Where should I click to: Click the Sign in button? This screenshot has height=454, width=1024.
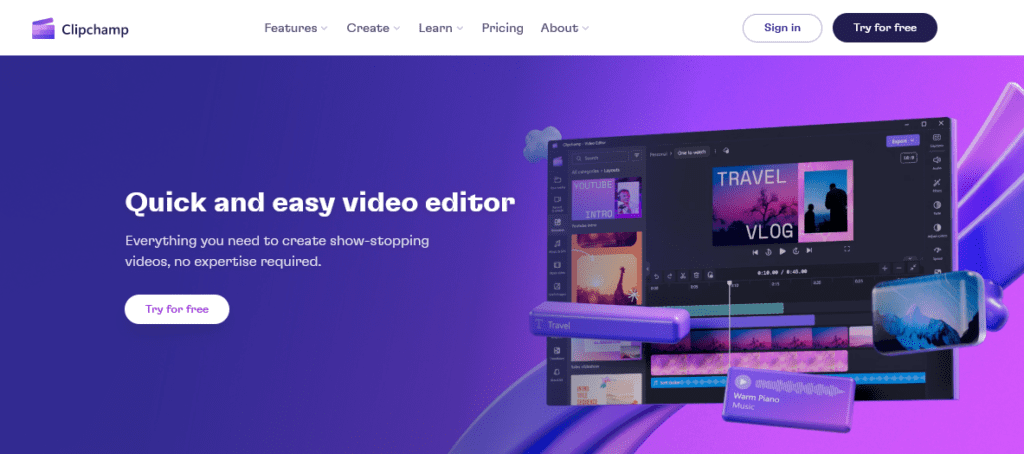point(782,28)
